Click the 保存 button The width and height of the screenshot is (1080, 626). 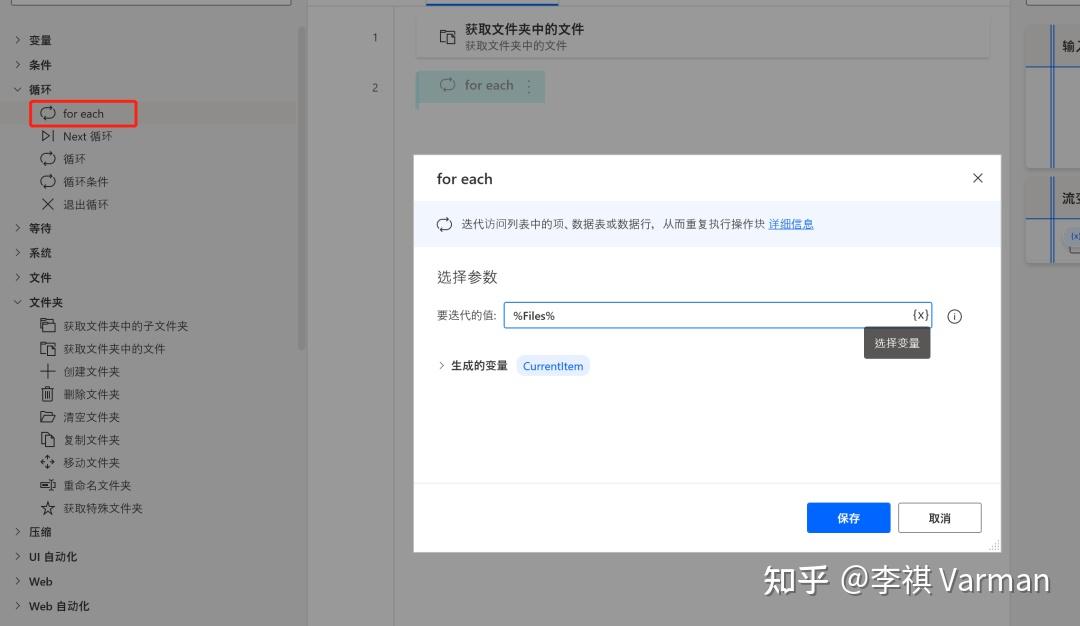coord(848,517)
